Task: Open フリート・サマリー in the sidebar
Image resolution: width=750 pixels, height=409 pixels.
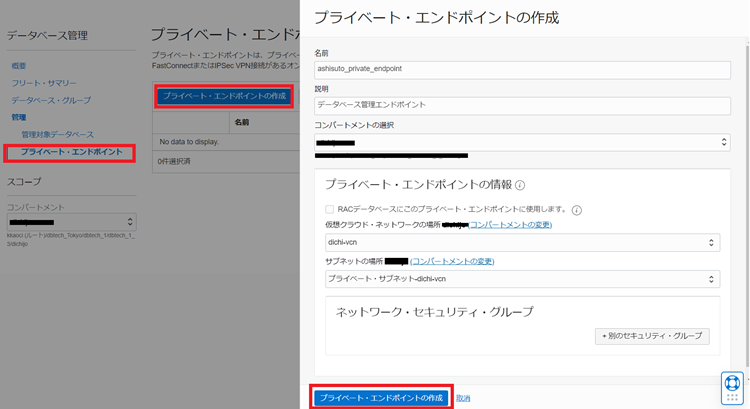Action: point(43,83)
